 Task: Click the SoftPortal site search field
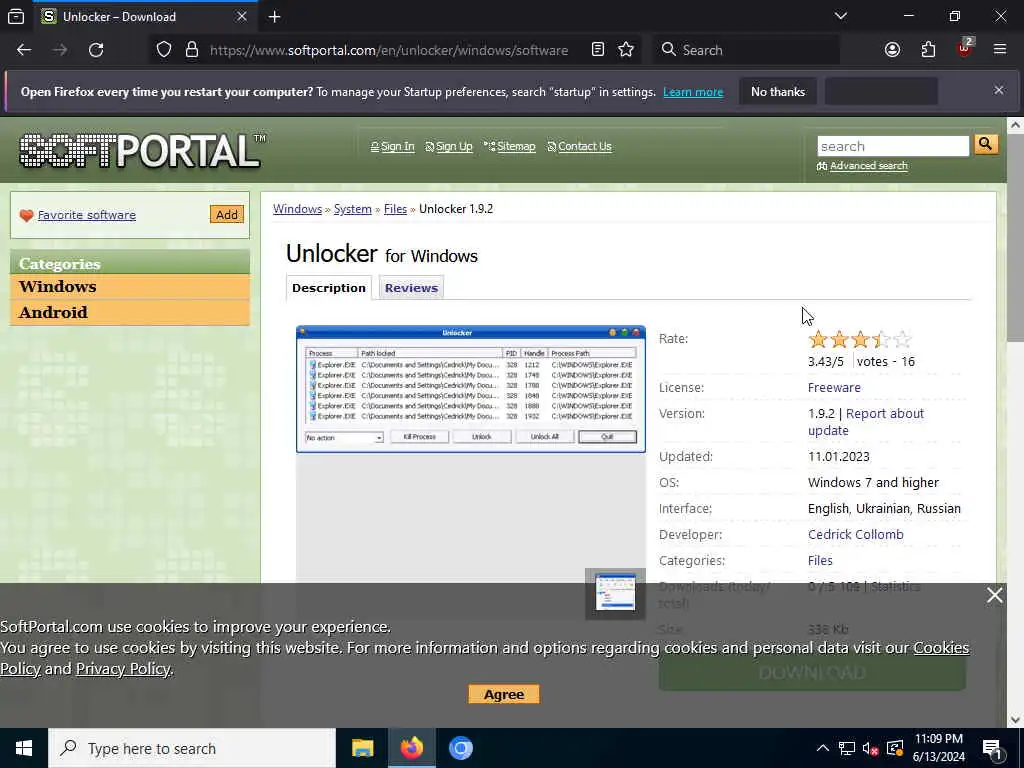pyautogui.click(x=893, y=146)
